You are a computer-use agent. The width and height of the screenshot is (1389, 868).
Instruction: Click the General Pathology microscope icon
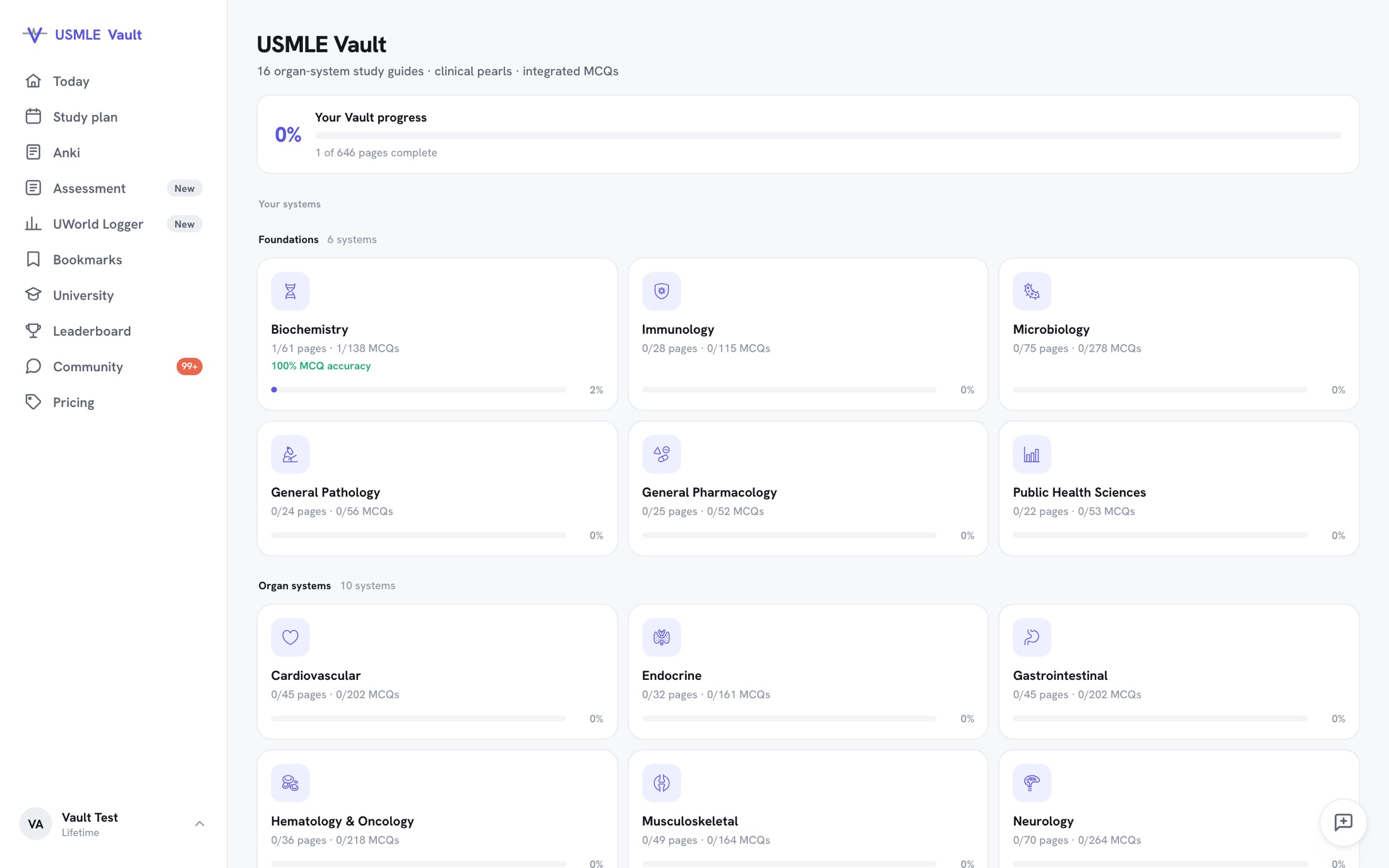(290, 454)
